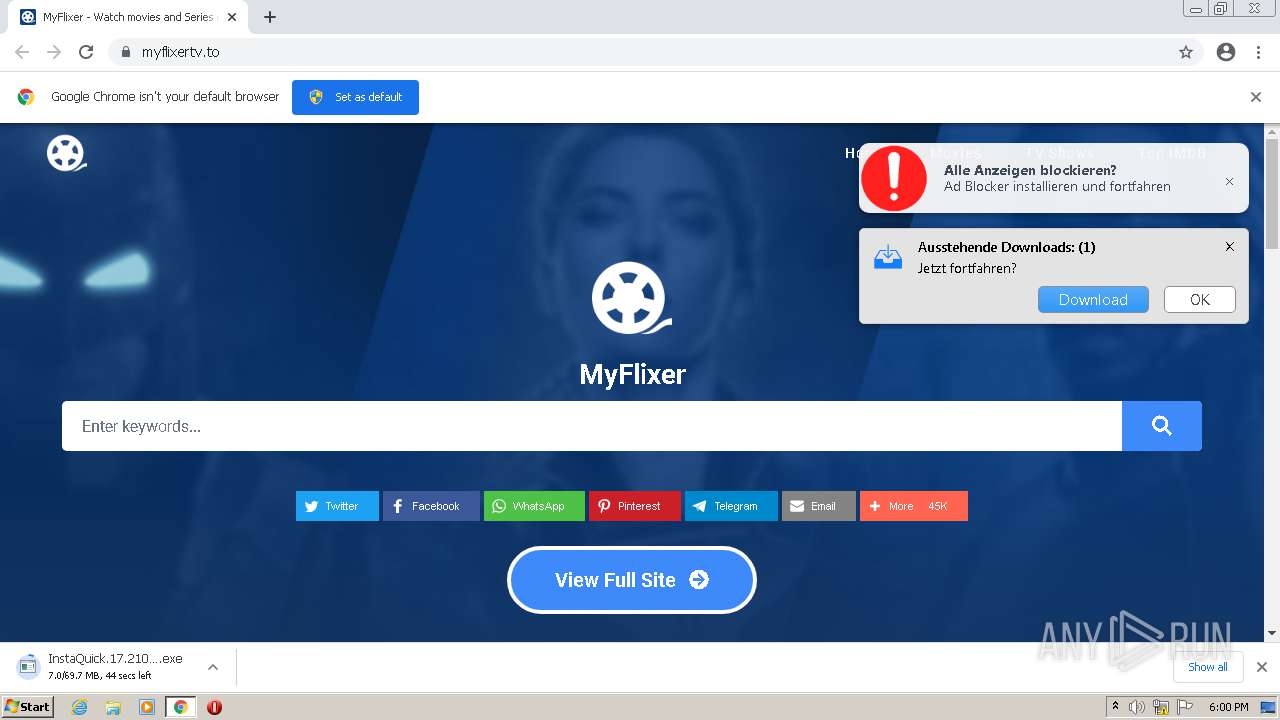This screenshot has height=720, width=1280.
Task: Click the blue Download button
Action: click(1093, 300)
